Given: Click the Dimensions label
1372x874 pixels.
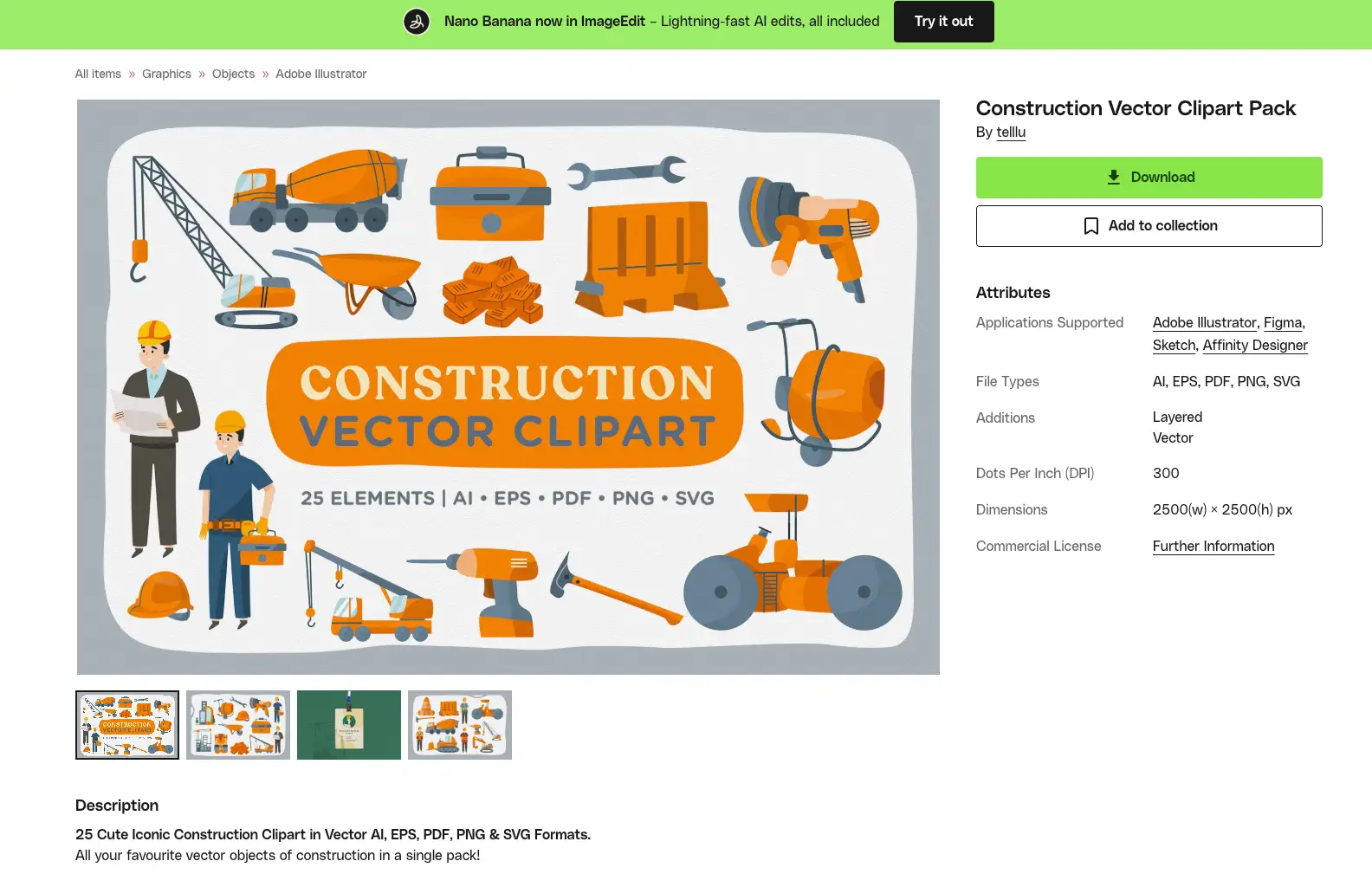Looking at the screenshot, I should pos(1012,509).
